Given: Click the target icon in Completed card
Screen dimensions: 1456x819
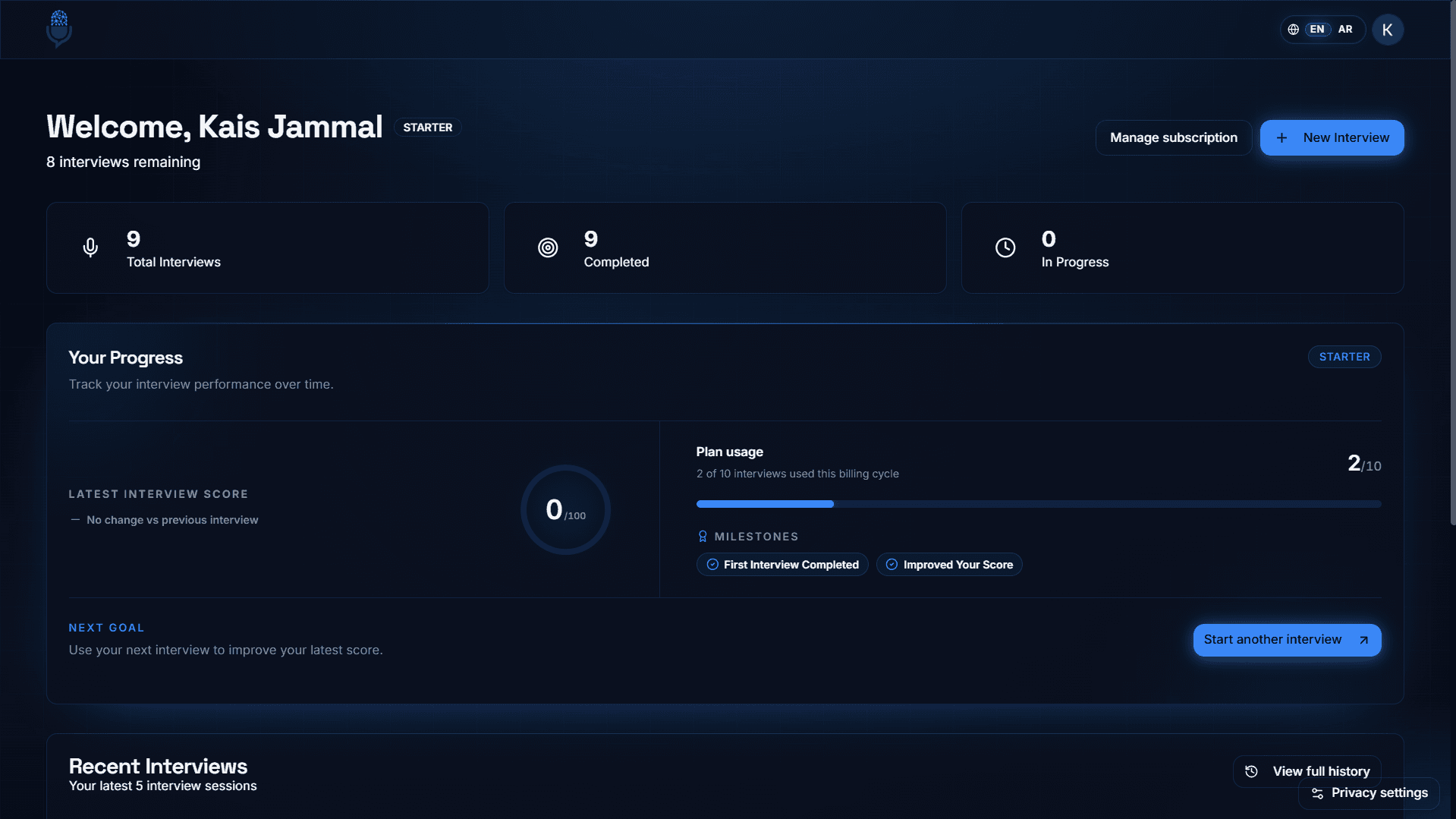Looking at the screenshot, I should click(x=548, y=247).
